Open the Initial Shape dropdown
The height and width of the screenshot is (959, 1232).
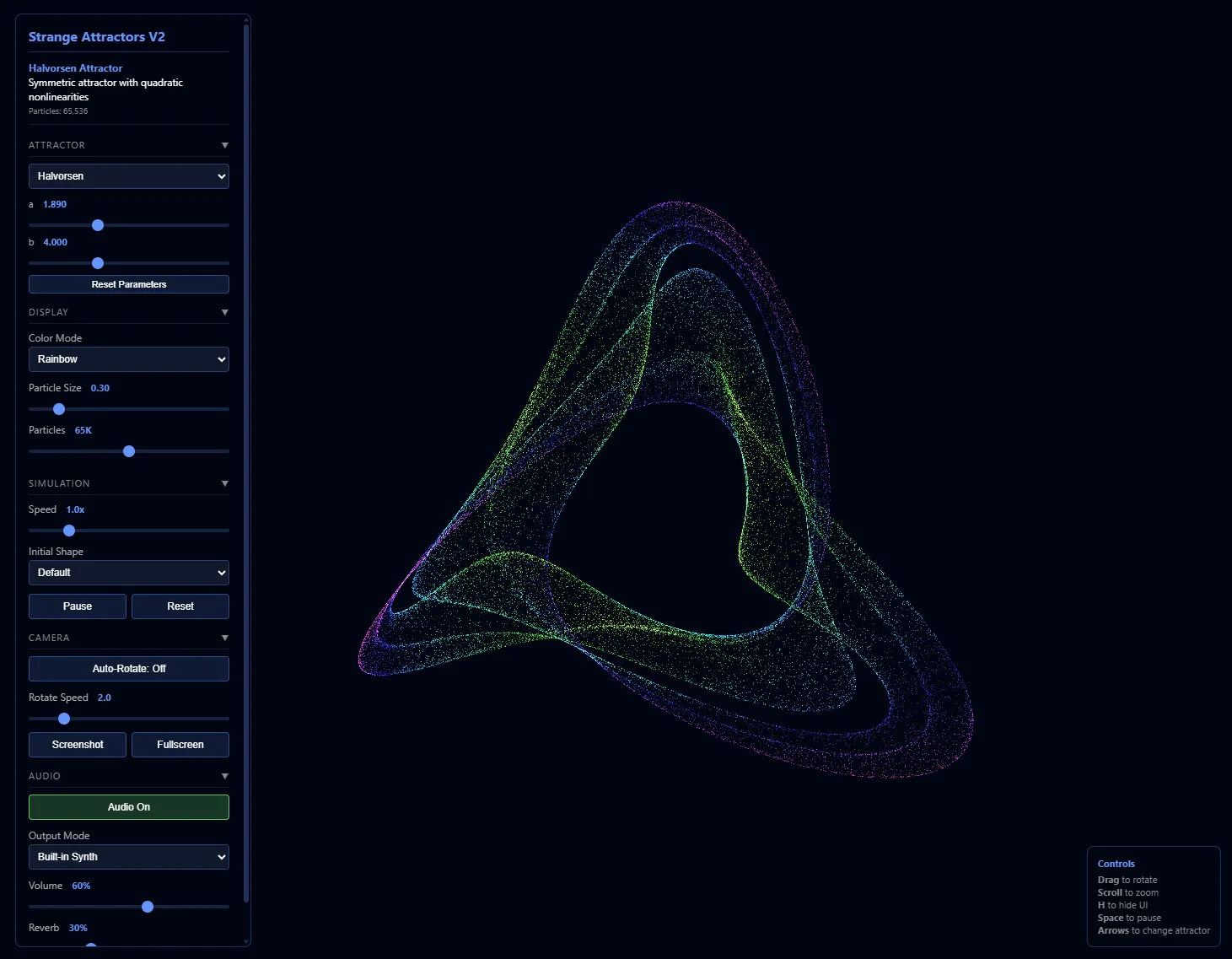[128, 572]
